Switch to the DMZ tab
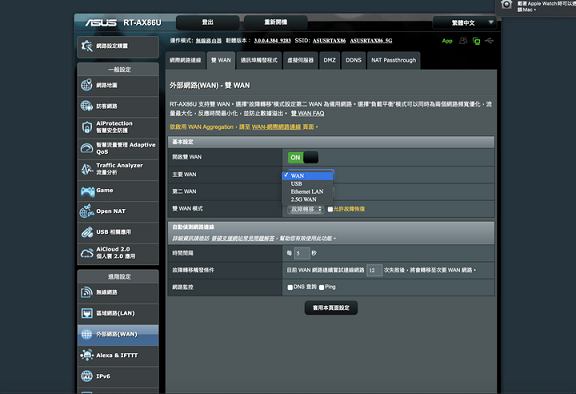This screenshot has height=394, width=576. 330,61
